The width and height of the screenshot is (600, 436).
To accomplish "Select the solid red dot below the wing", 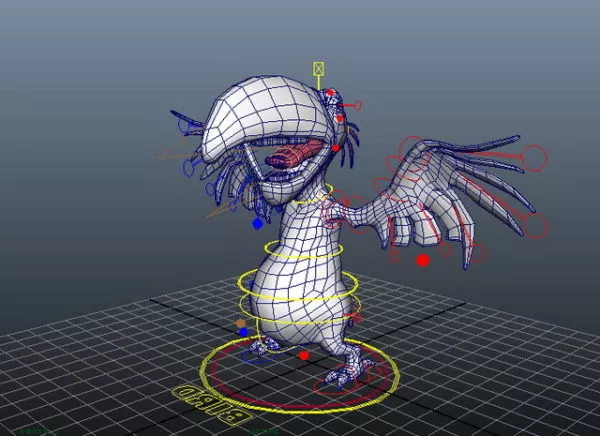I will pyautogui.click(x=423, y=260).
